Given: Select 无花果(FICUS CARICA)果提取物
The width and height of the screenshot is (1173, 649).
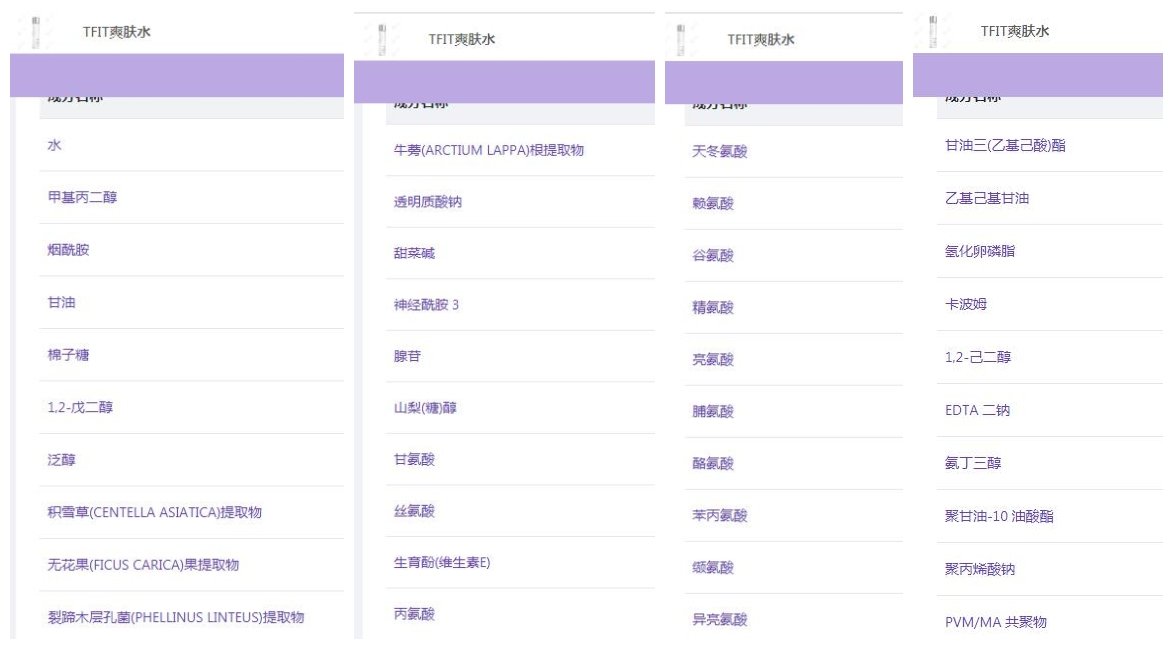Looking at the screenshot, I should (143, 565).
